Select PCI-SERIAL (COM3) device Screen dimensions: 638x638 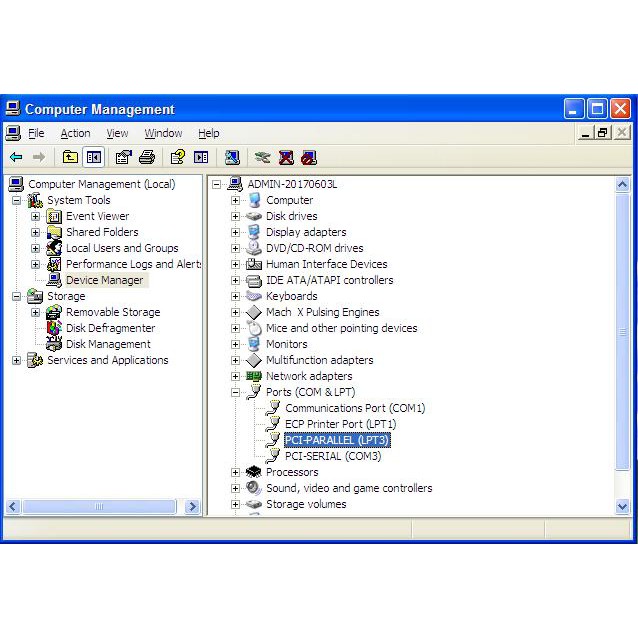[333, 456]
